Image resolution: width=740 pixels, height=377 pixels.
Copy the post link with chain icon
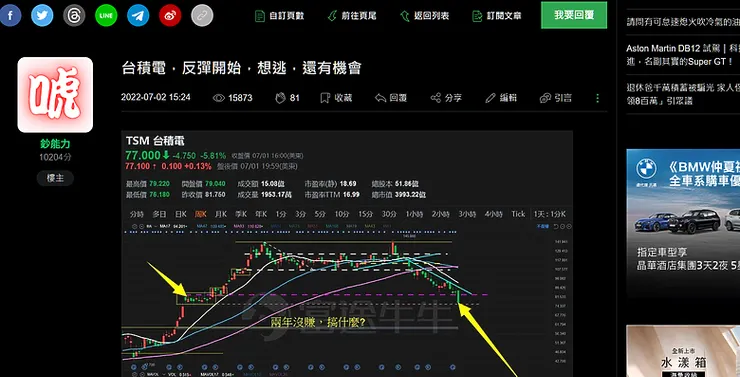[202, 16]
